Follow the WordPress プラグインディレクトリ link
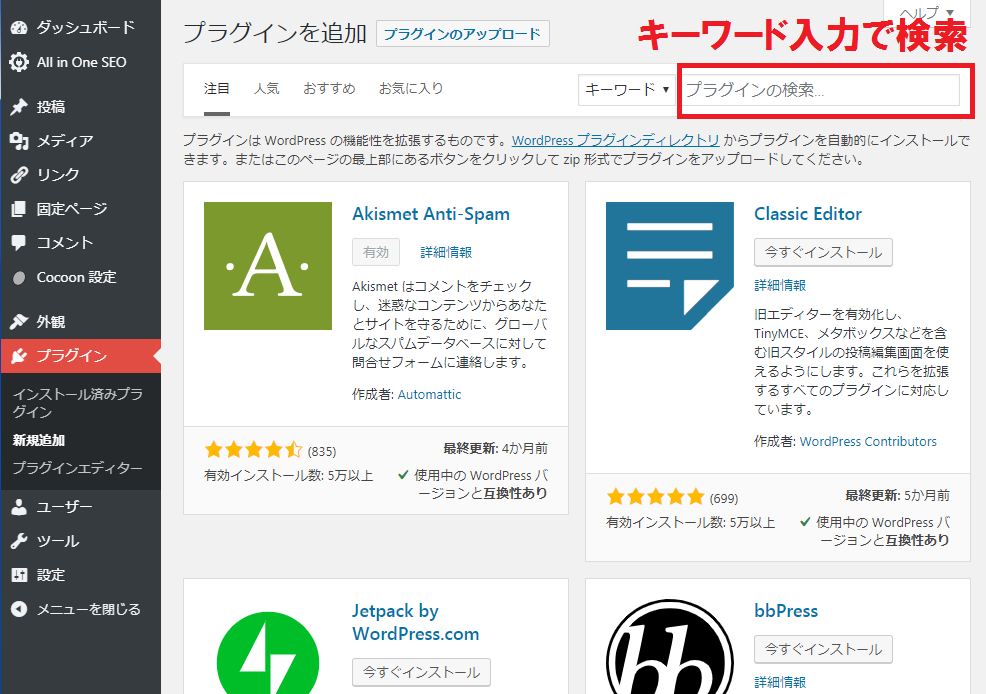986x694 pixels. [x=616, y=140]
